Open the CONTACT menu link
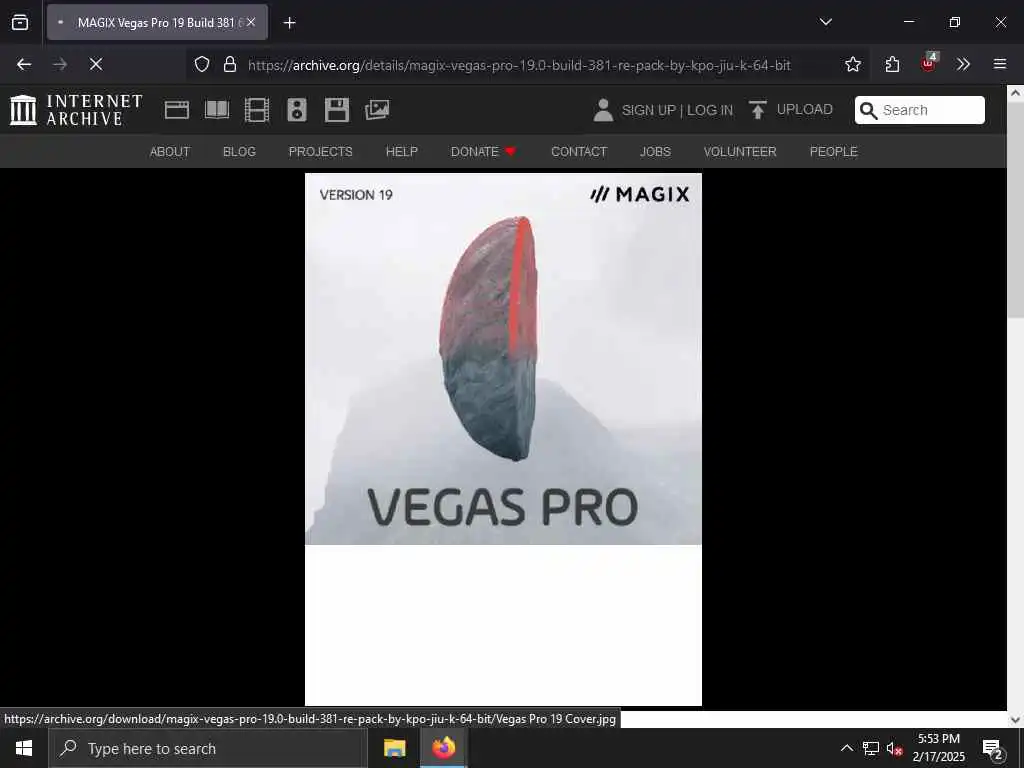 (579, 152)
